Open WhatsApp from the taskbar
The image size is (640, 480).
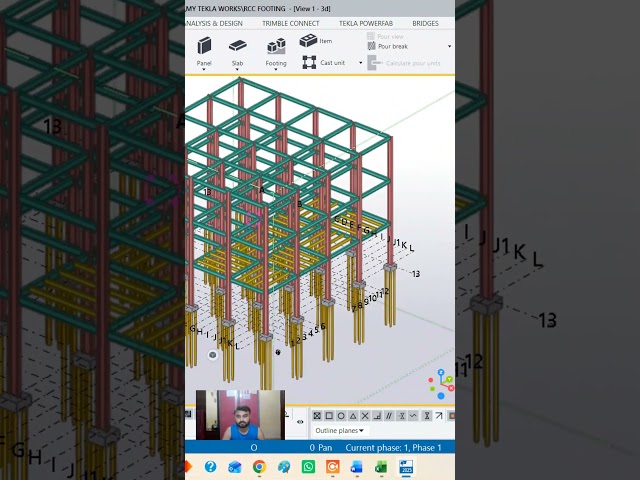tap(309, 467)
